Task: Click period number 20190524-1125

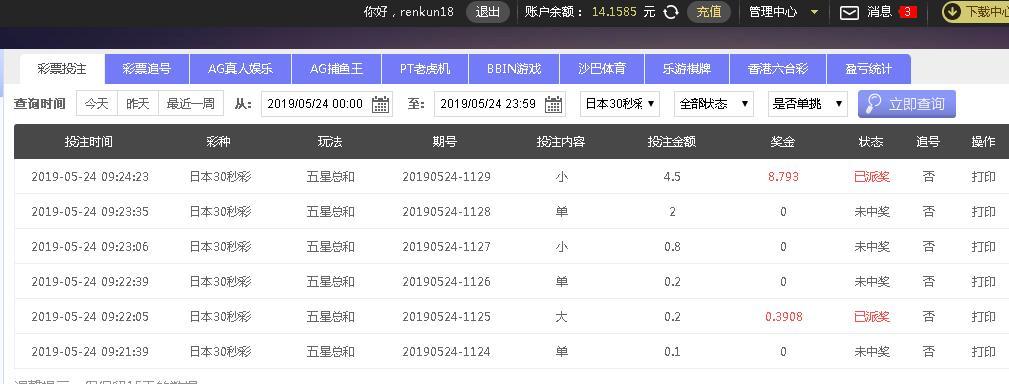Action: click(x=447, y=316)
